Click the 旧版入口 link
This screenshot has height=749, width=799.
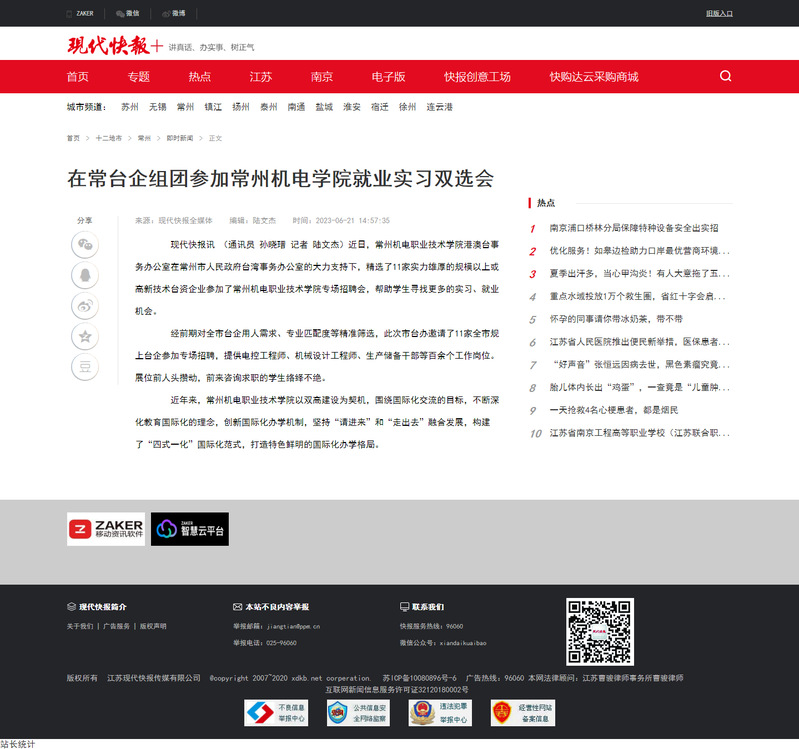(719, 14)
